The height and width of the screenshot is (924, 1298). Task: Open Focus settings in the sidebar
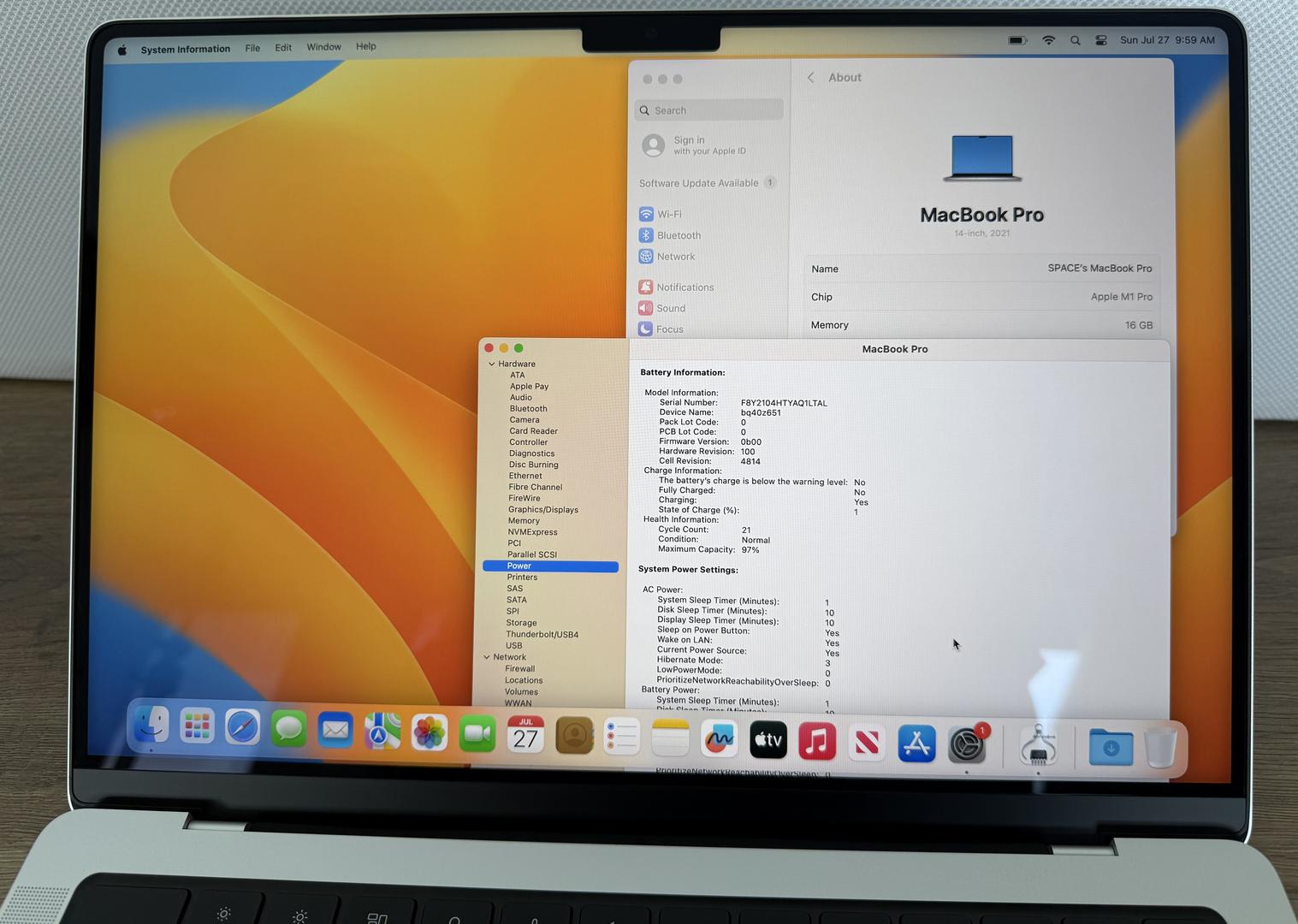(x=661, y=329)
